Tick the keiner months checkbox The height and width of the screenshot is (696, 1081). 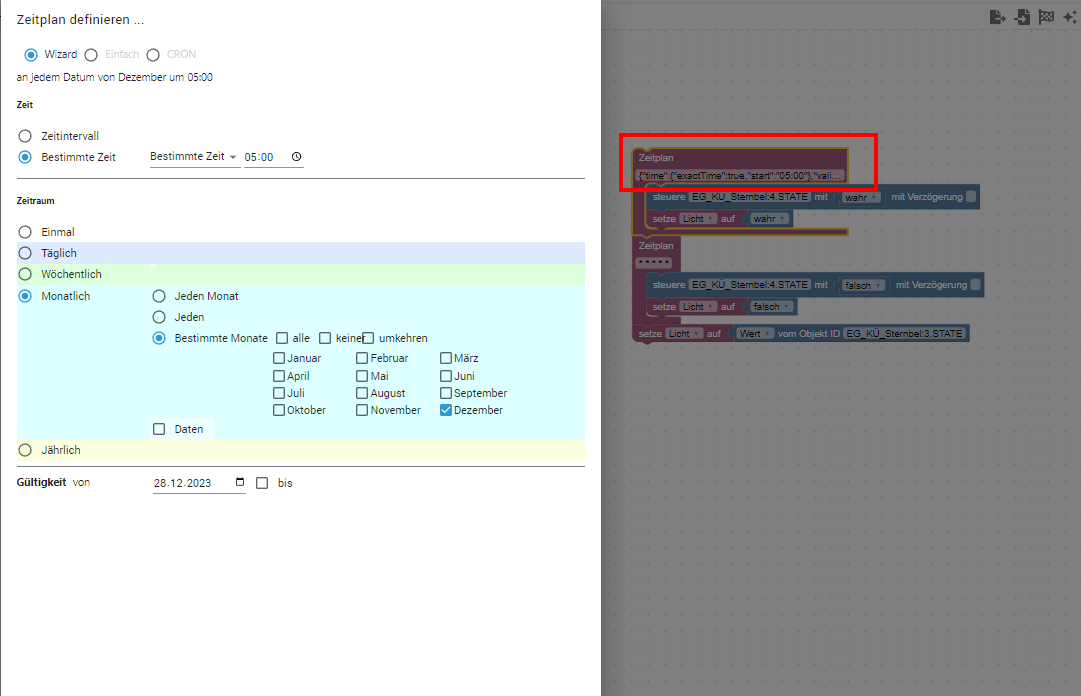325,338
